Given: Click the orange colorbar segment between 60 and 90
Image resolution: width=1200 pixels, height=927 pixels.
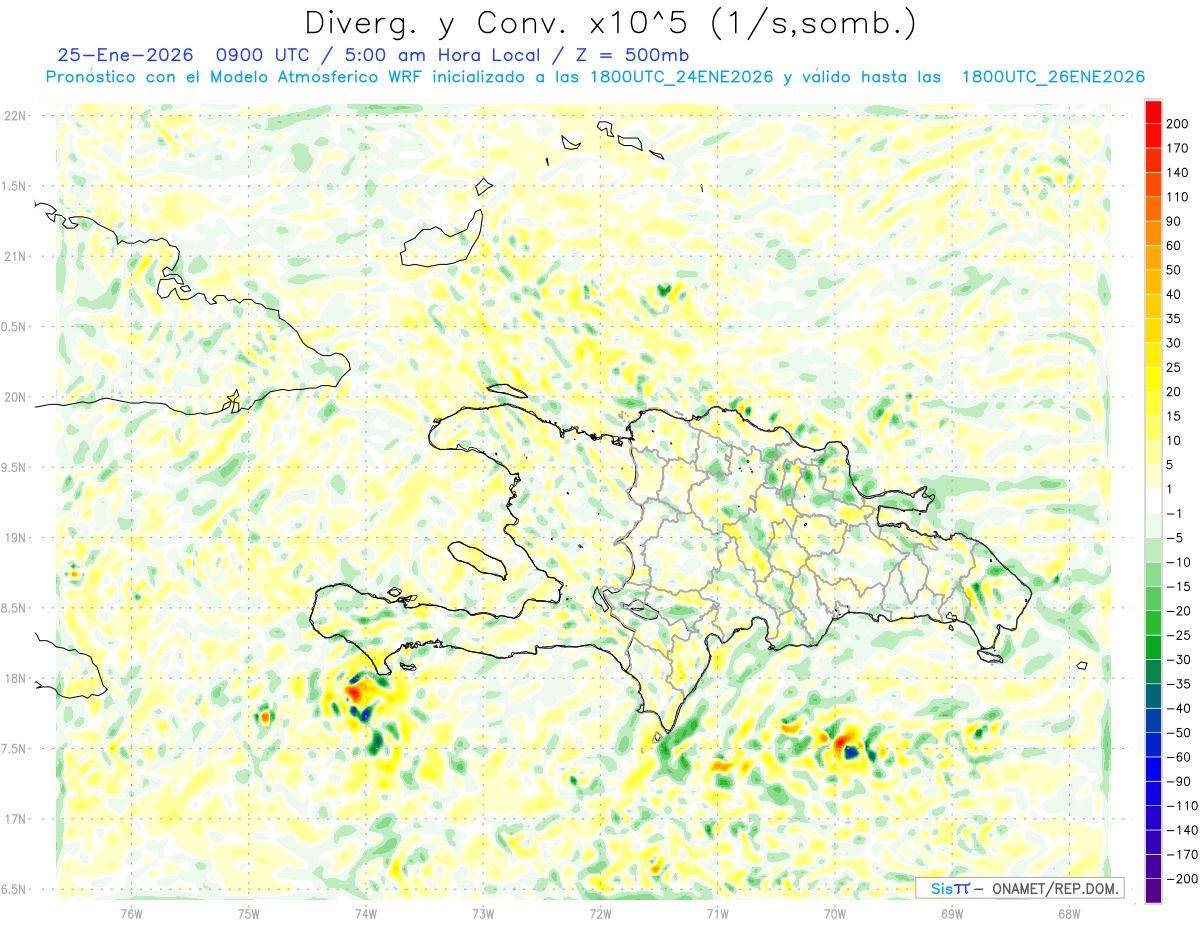Looking at the screenshot, I should tap(1153, 234).
